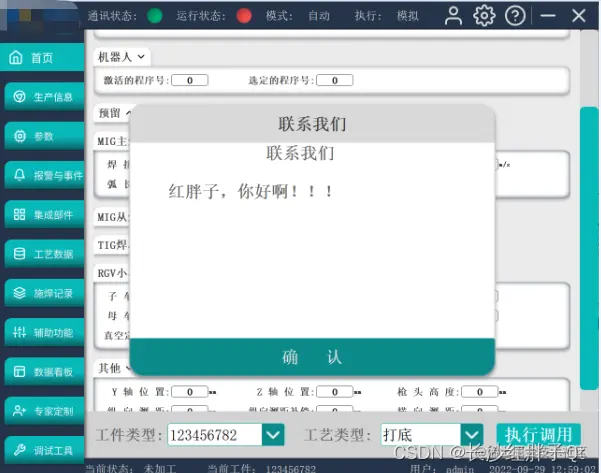Click the wrench icon beside 调试工具

tap(19, 450)
